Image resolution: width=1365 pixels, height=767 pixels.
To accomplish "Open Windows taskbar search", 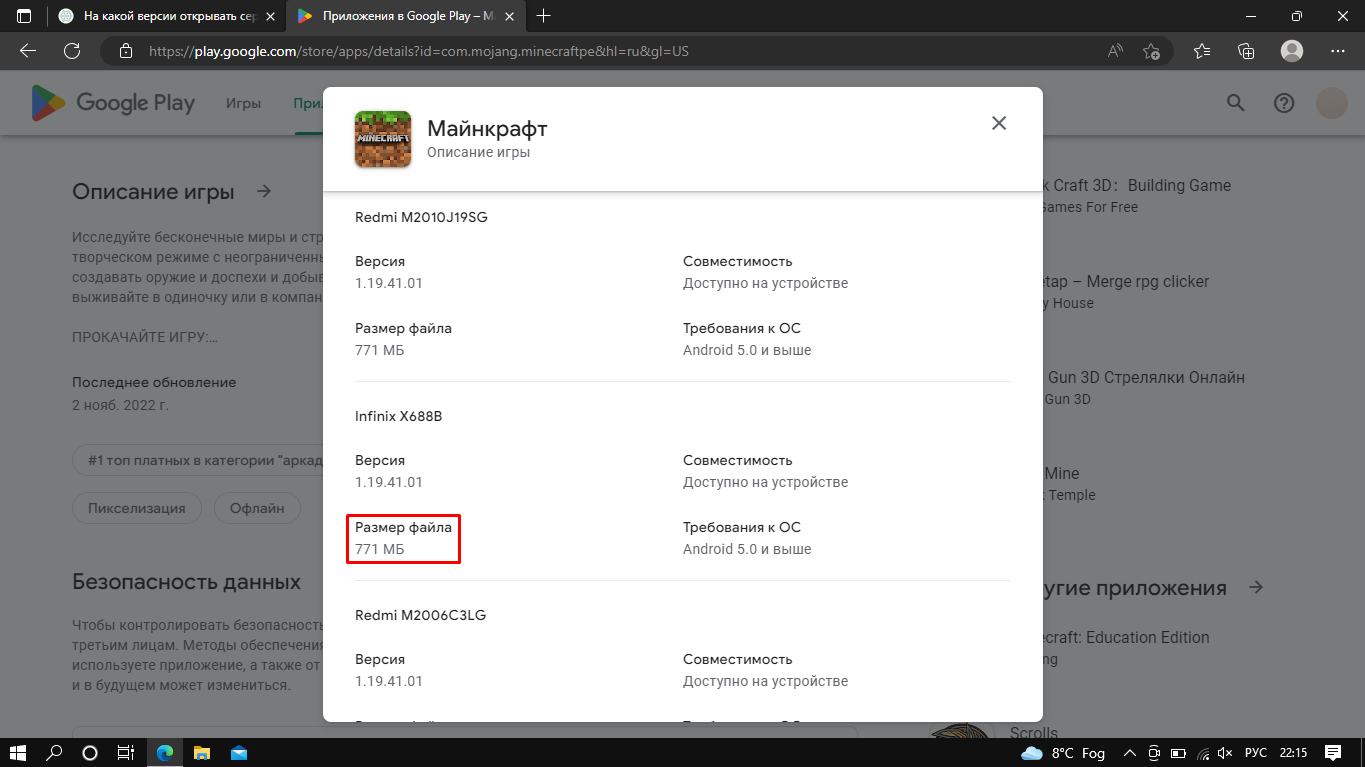I will click(54, 752).
